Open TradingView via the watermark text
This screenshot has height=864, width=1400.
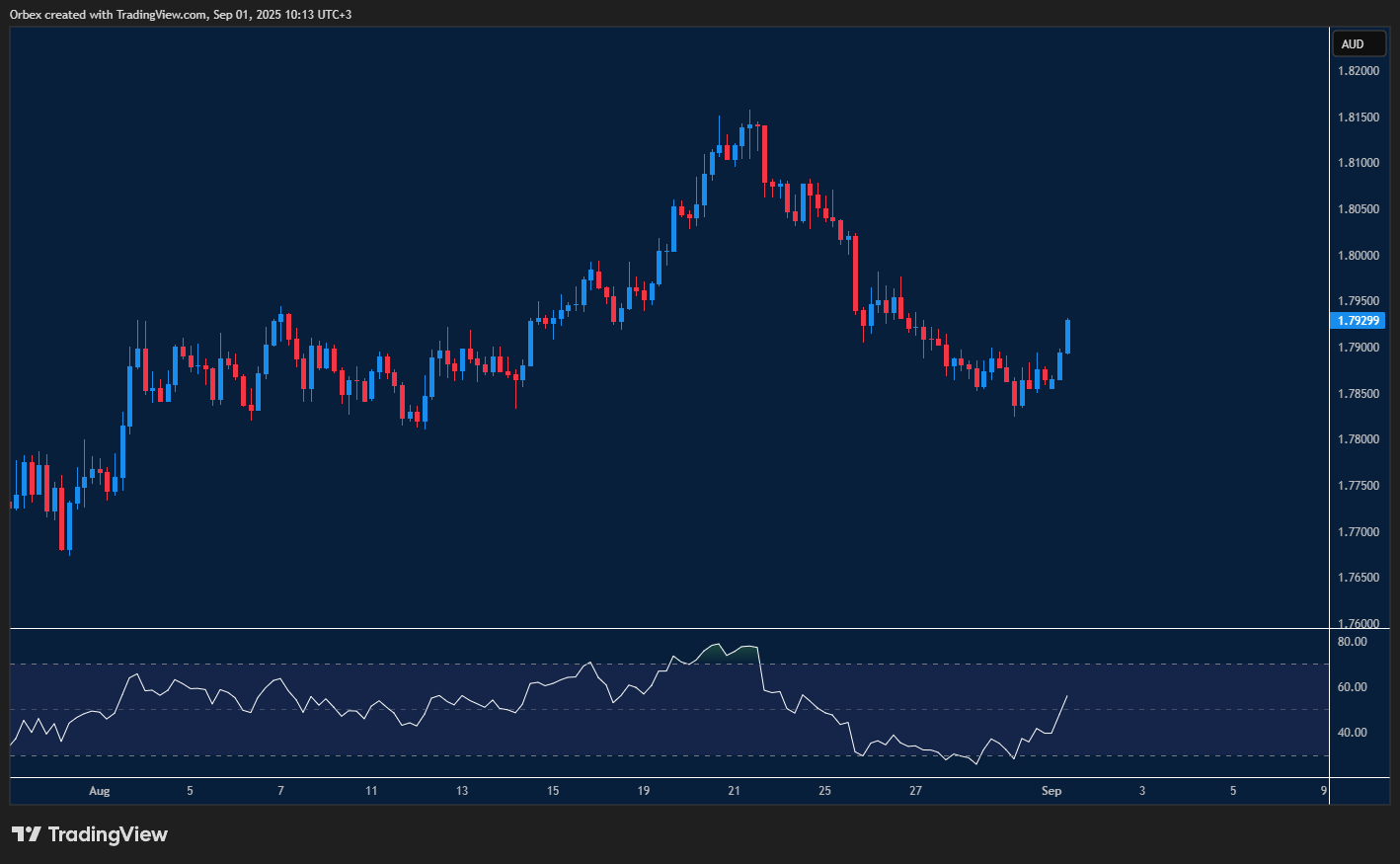(x=109, y=834)
